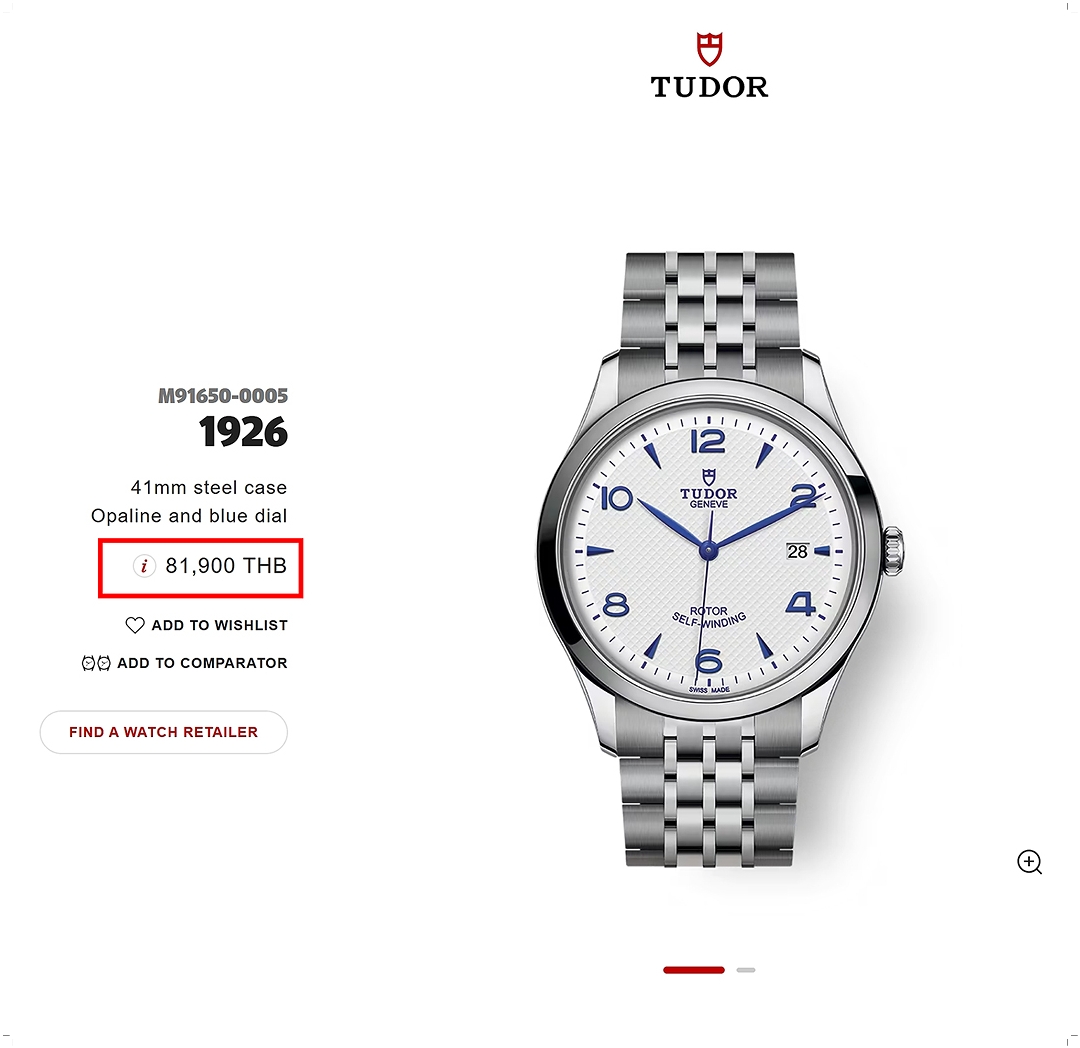Click the two-watches comparator icon
This screenshot has height=1048, width=1080.
[x=96, y=663]
